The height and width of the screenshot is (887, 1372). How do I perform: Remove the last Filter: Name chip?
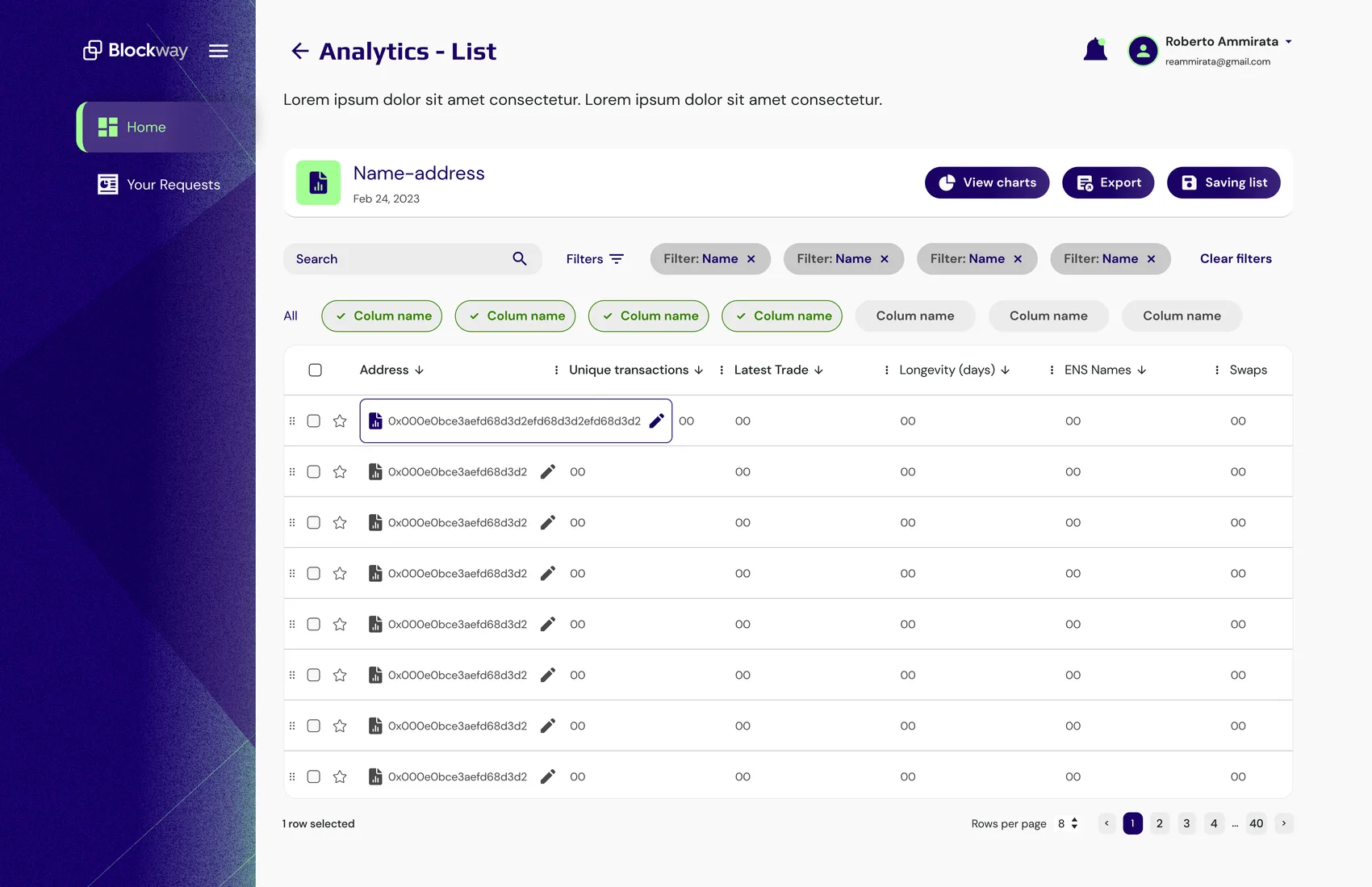(1152, 259)
